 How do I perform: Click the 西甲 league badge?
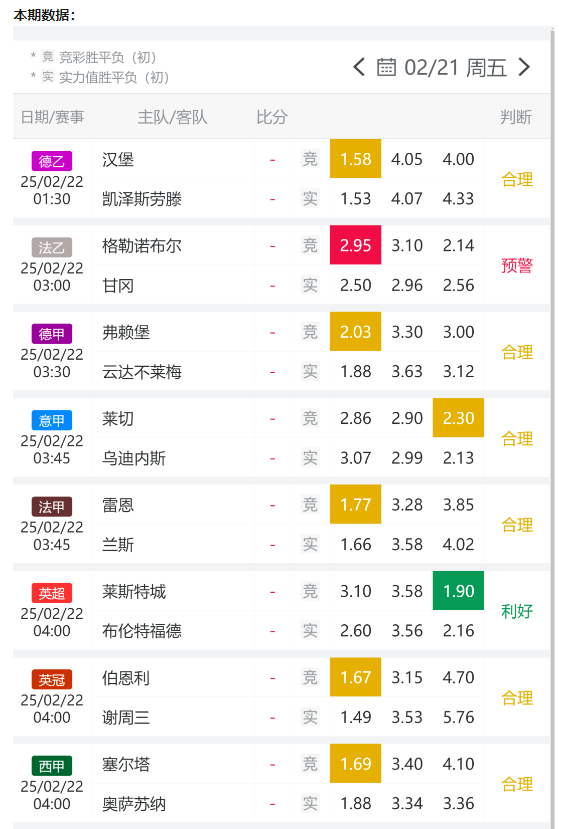click(52, 766)
